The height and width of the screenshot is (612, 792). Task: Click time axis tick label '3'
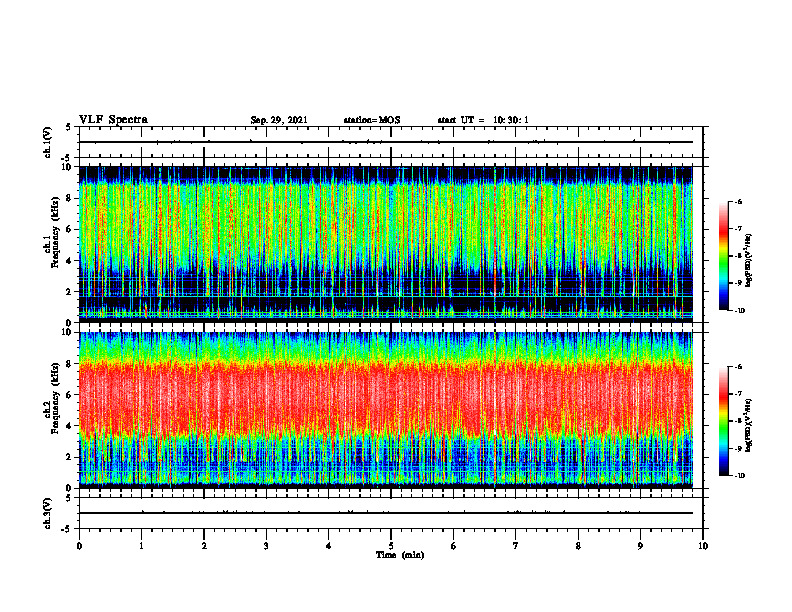pos(266,546)
